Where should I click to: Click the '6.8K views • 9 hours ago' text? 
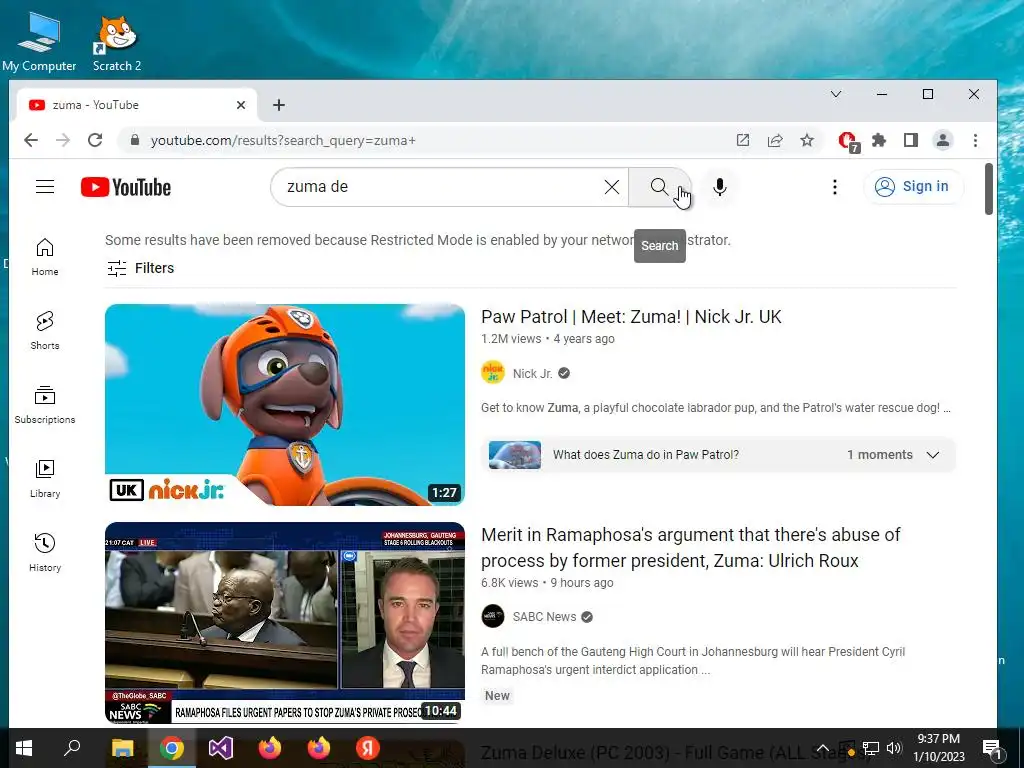[547, 583]
